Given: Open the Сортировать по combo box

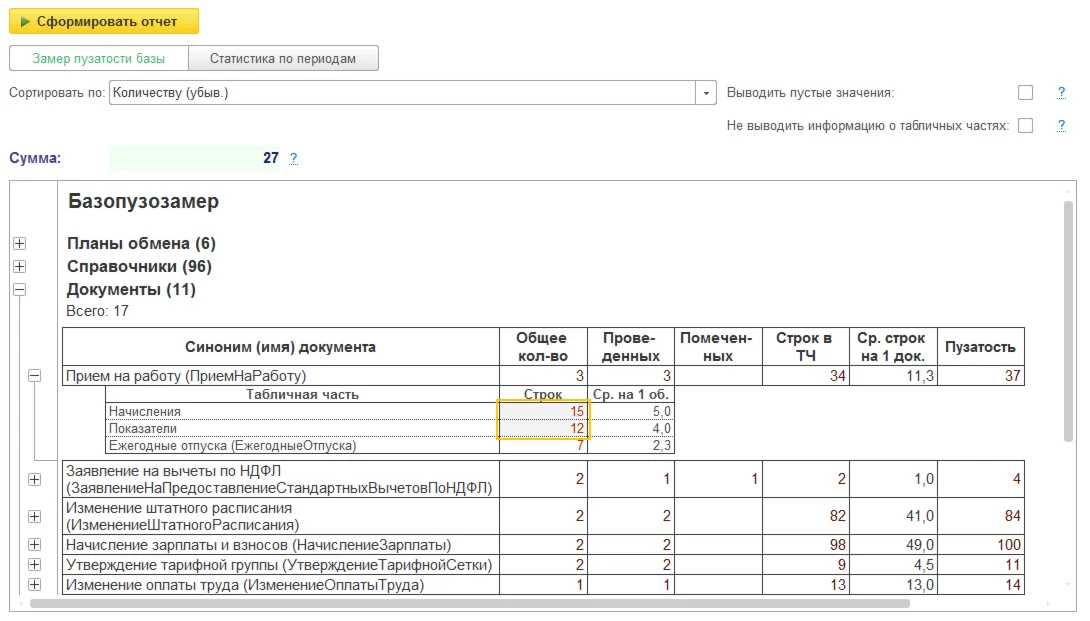Looking at the screenshot, I should pyautogui.click(x=400, y=91).
